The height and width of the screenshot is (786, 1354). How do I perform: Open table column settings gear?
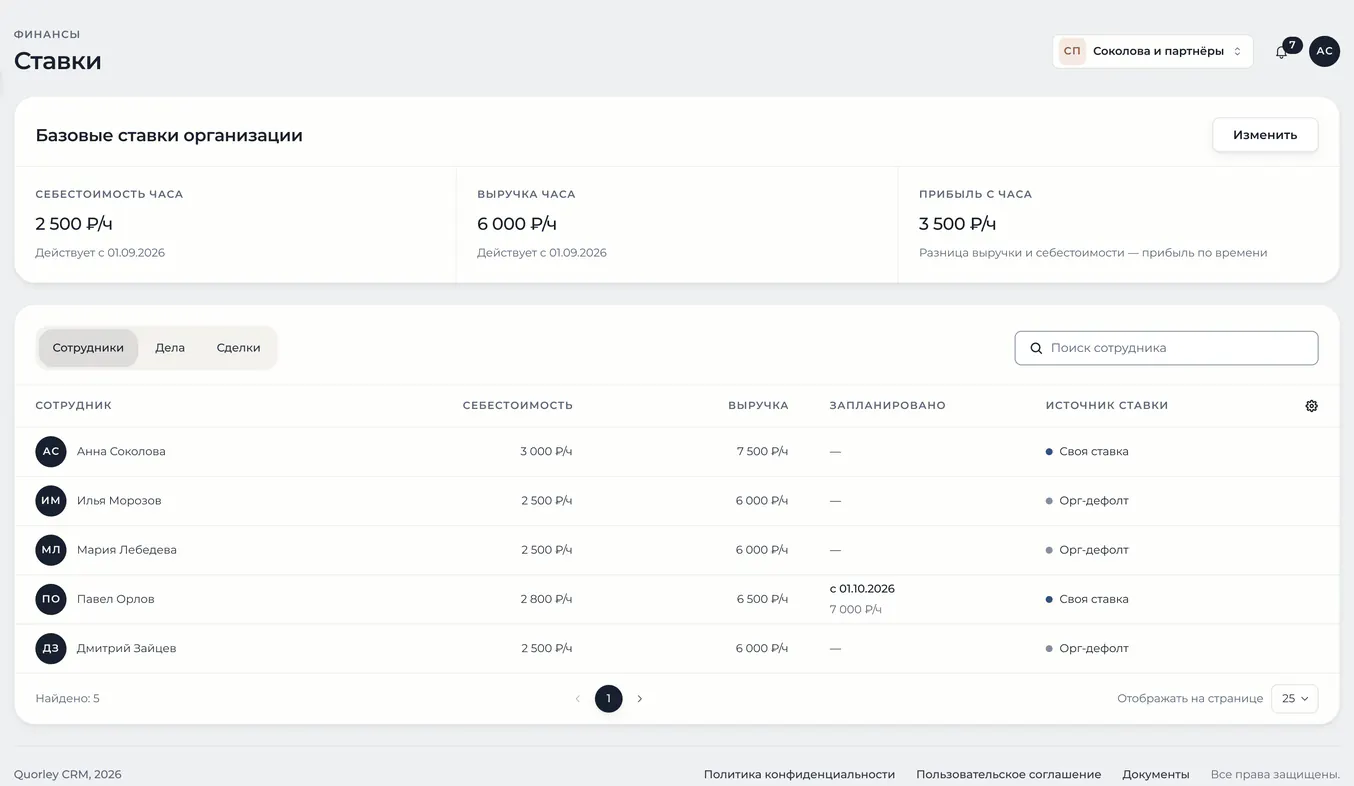[x=1311, y=406]
